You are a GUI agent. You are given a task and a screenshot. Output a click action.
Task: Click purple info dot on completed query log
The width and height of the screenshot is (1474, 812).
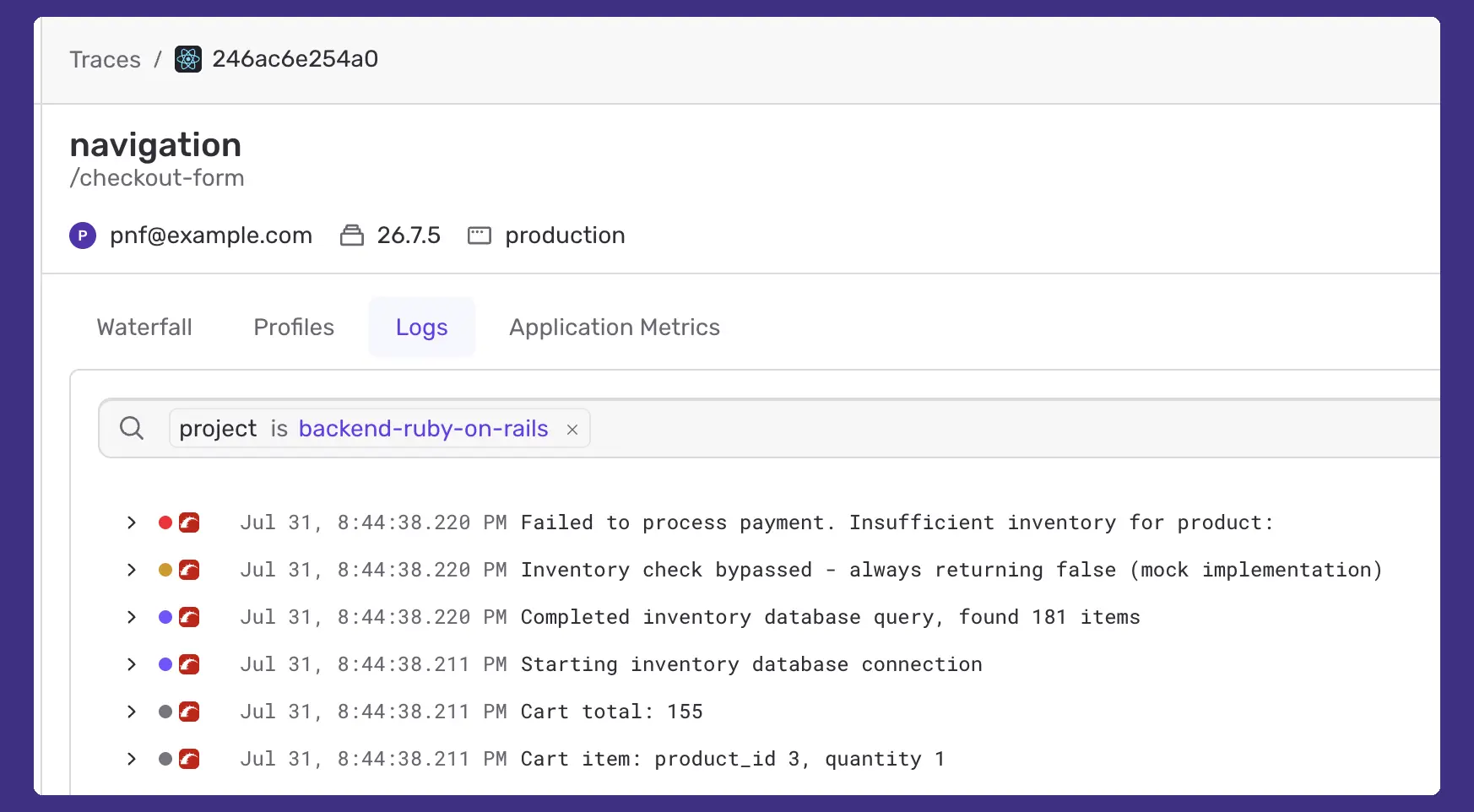click(165, 617)
